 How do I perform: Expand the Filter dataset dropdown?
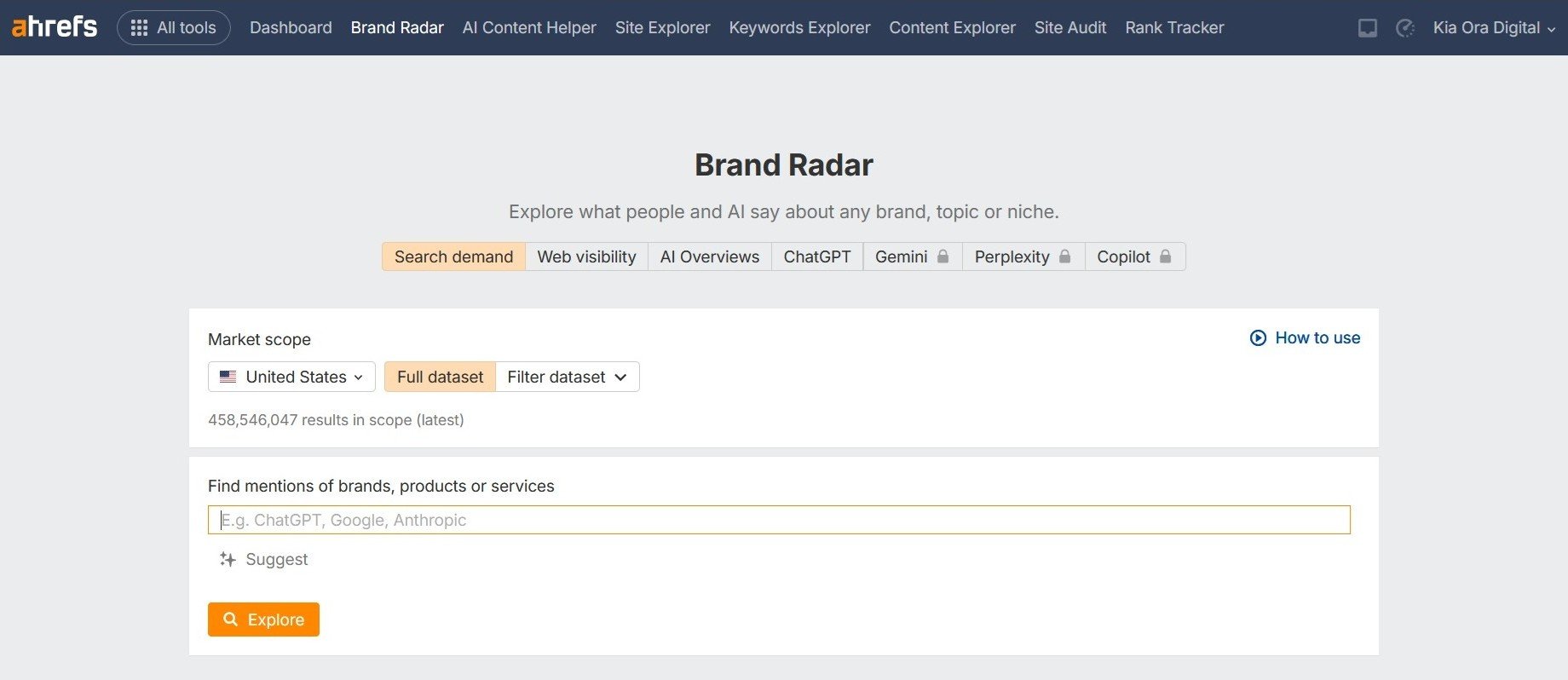[567, 377]
